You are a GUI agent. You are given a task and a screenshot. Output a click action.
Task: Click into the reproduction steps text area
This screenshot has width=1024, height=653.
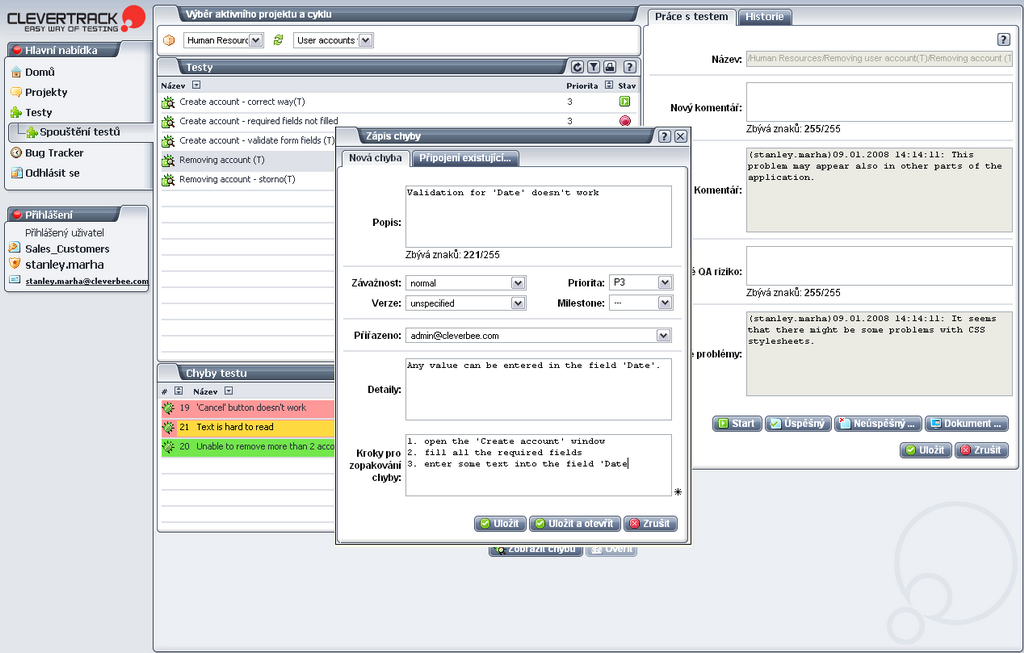point(538,466)
